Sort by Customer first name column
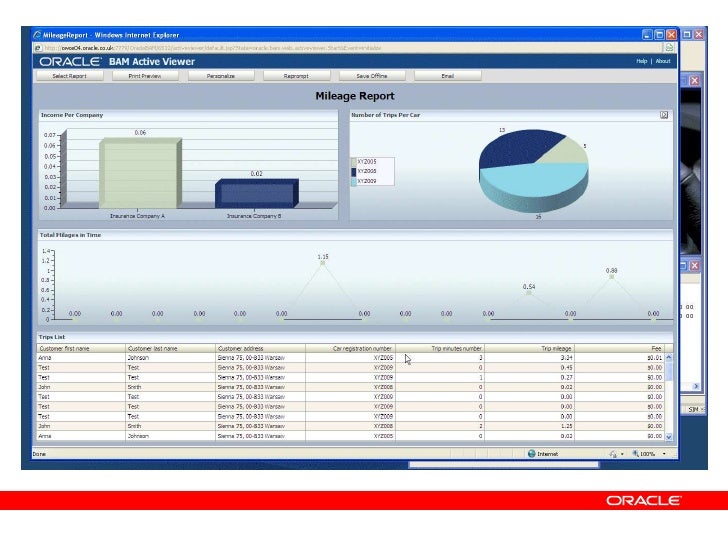The image size is (728, 546). pyautogui.click(x=81, y=348)
